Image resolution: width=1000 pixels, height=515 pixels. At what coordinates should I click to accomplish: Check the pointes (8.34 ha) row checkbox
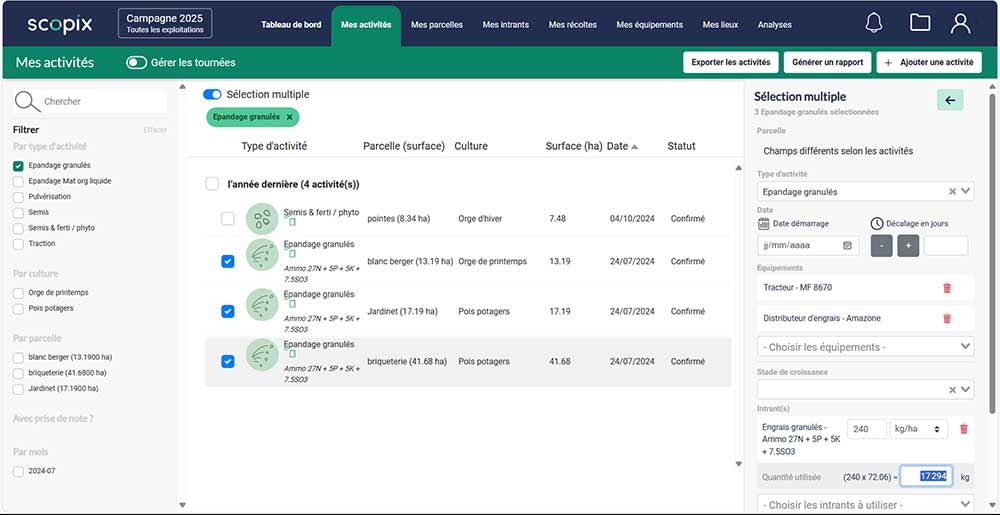coord(228,219)
